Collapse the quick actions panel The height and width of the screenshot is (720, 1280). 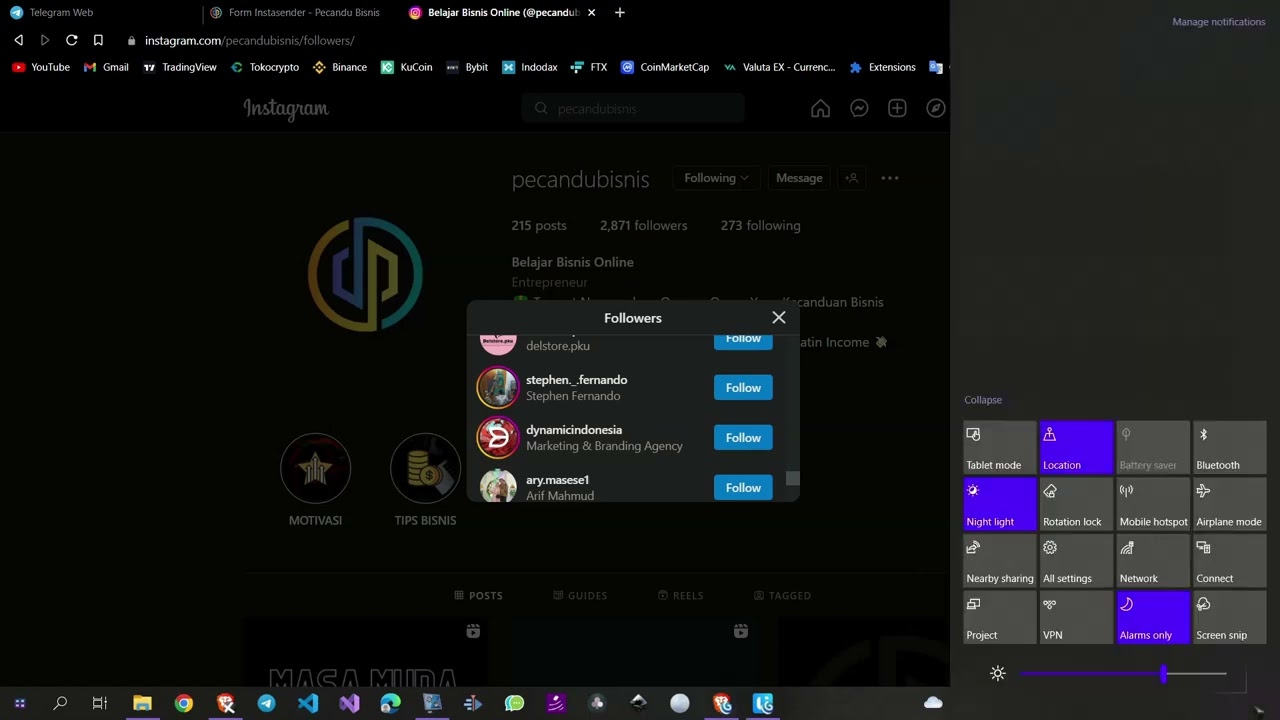983,400
